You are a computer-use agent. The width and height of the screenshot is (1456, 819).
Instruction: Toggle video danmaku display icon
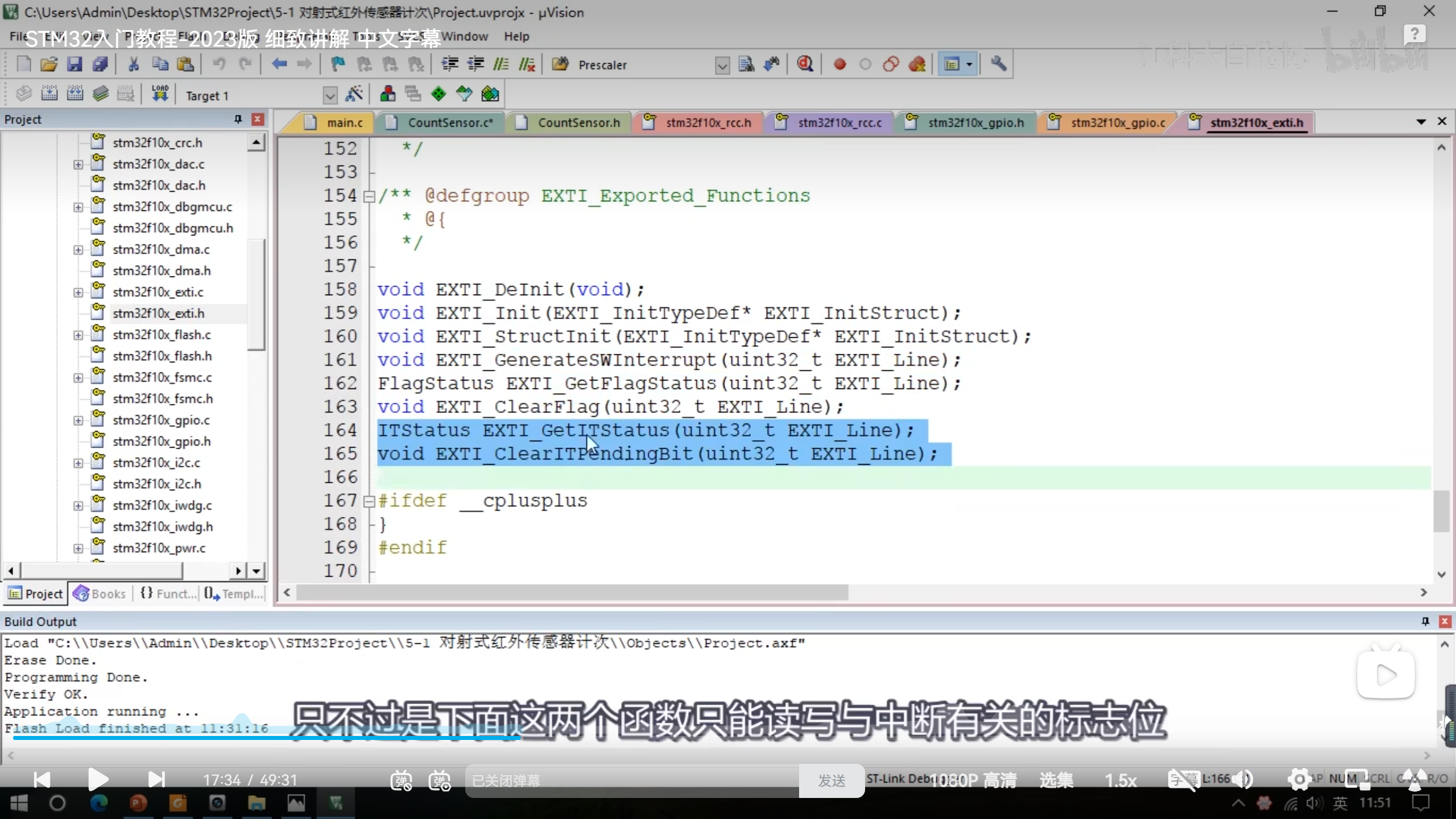(x=401, y=780)
